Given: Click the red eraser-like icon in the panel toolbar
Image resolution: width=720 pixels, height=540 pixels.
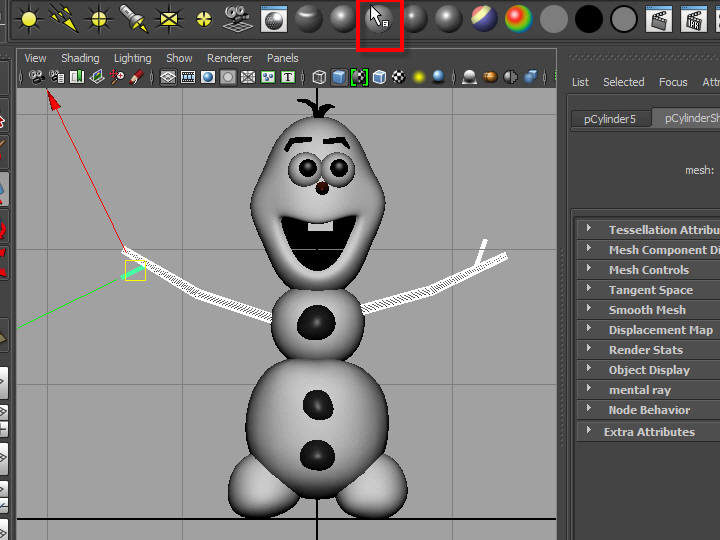Looking at the screenshot, I should click(137, 77).
